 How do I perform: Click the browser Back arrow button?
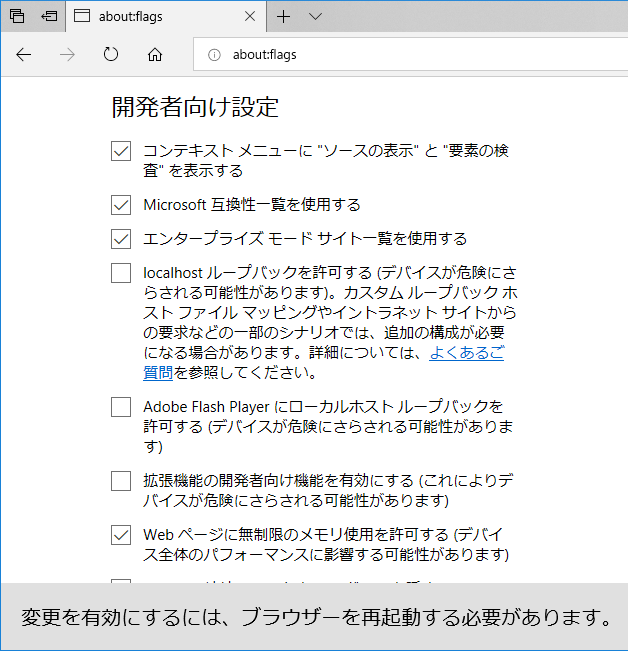click(24, 55)
